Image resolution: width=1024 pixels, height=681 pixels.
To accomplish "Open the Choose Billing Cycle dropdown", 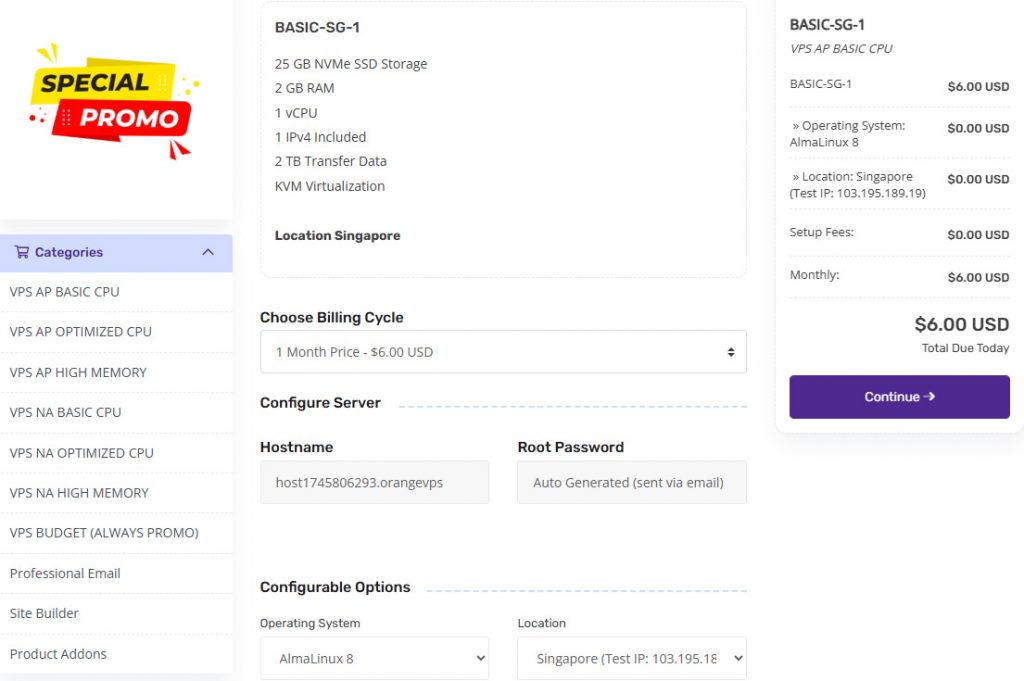I will (503, 352).
